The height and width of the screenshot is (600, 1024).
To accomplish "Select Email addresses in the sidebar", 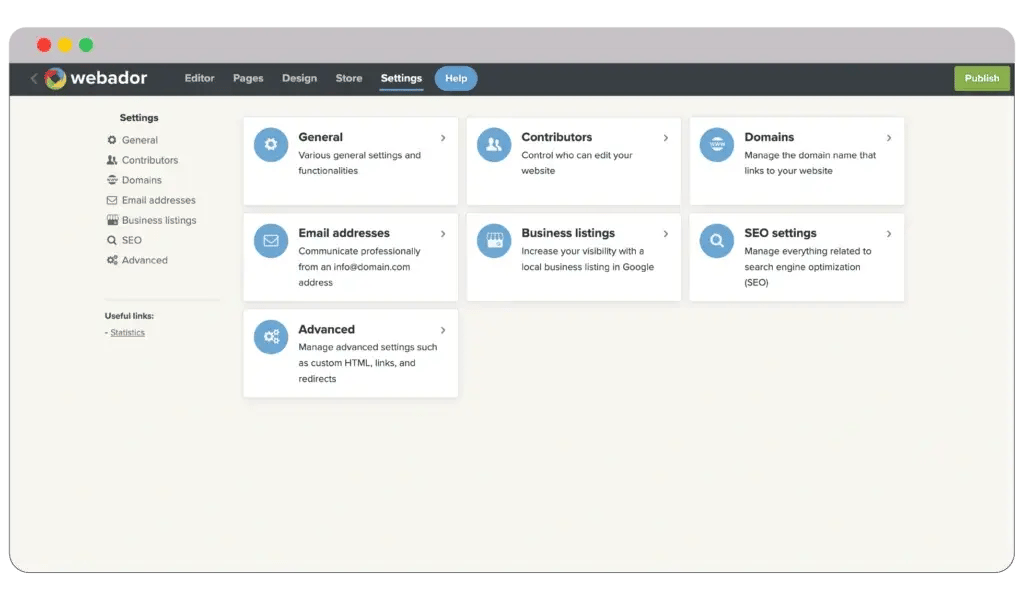I will (x=158, y=200).
